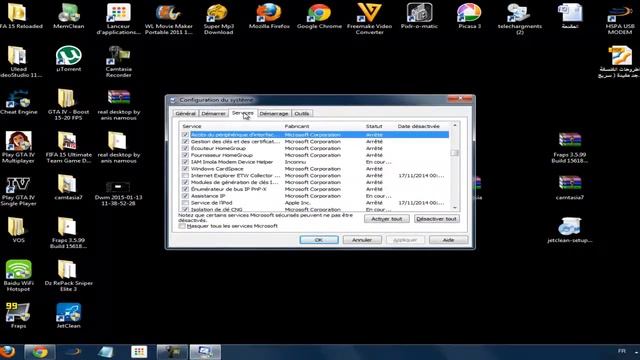The height and width of the screenshot is (360, 640).
Task: Select the Pixlr-o-matic desktop icon
Action: coord(419,16)
